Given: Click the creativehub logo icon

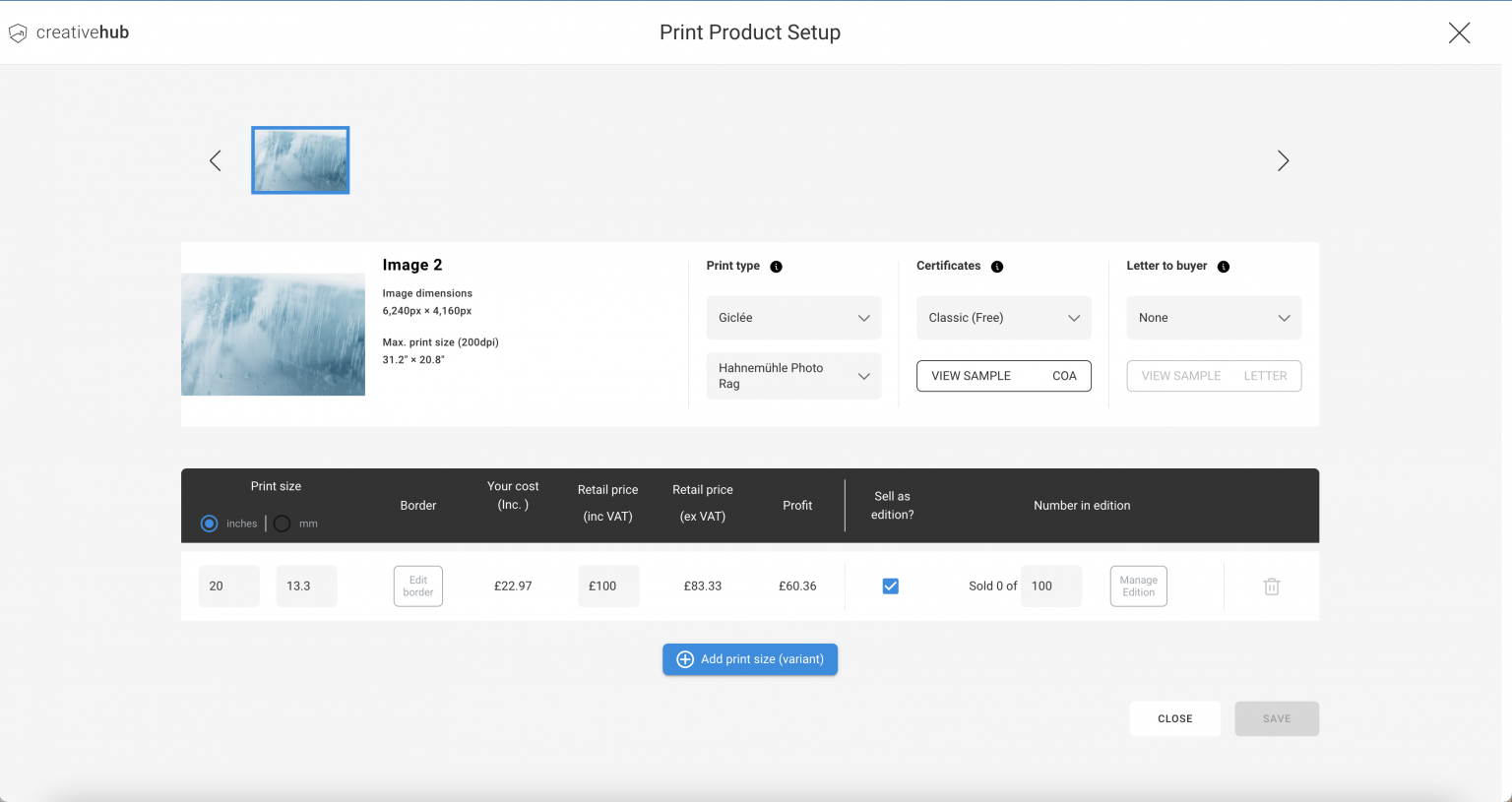Looking at the screenshot, I should pyautogui.click(x=18, y=33).
